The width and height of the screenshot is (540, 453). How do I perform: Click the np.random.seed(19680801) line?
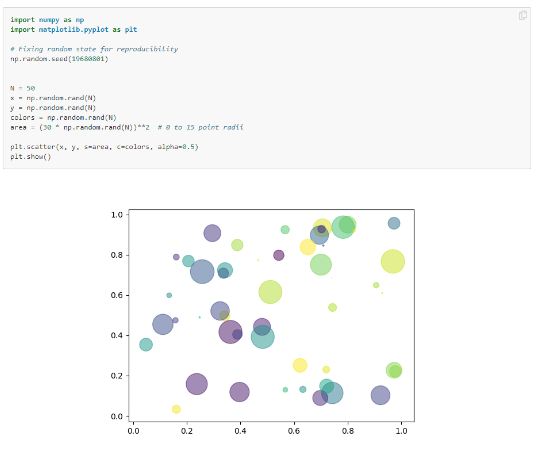[x=59, y=59]
